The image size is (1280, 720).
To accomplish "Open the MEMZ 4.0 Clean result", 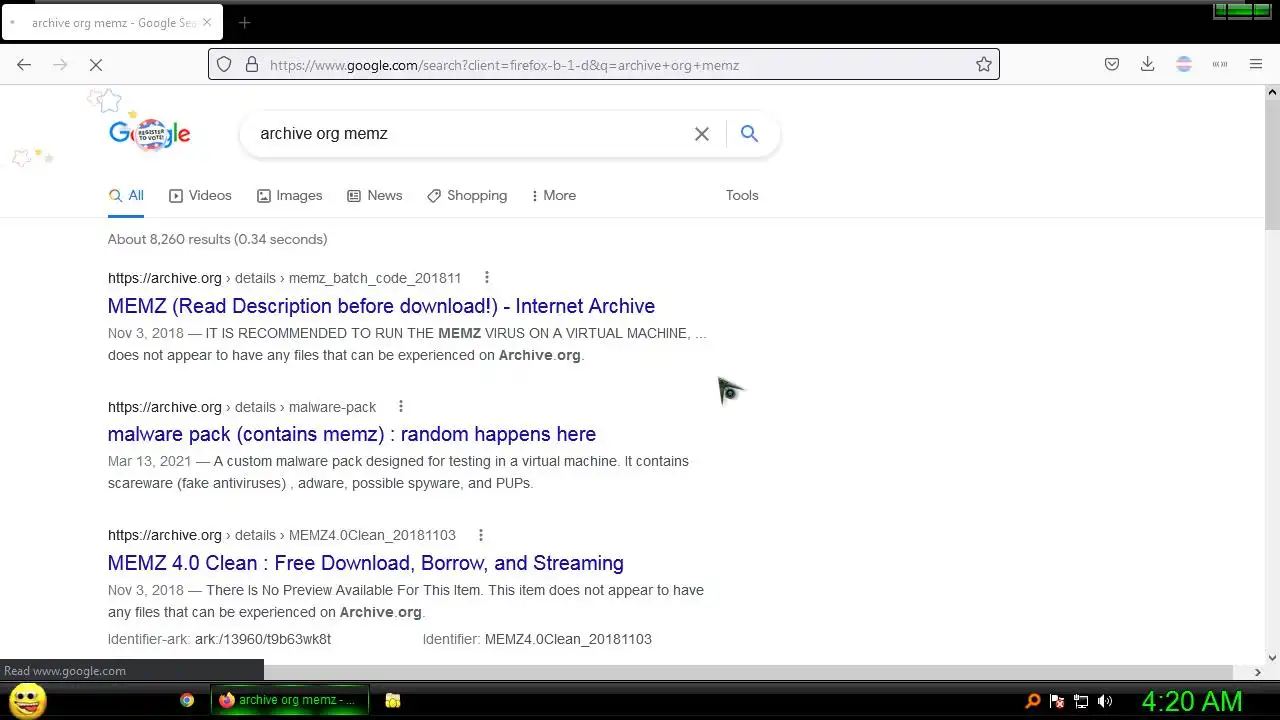I will tap(366, 563).
